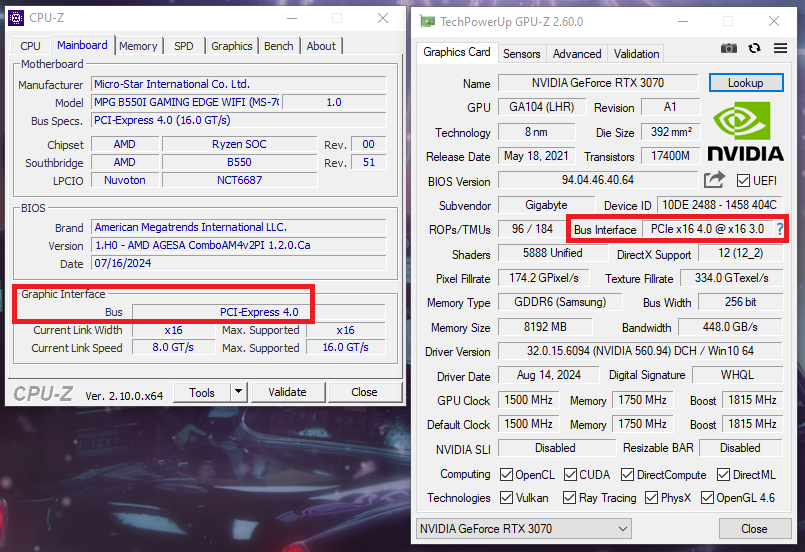
Task: Click the GPU-Z refresh icon
Action: tap(754, 48)
